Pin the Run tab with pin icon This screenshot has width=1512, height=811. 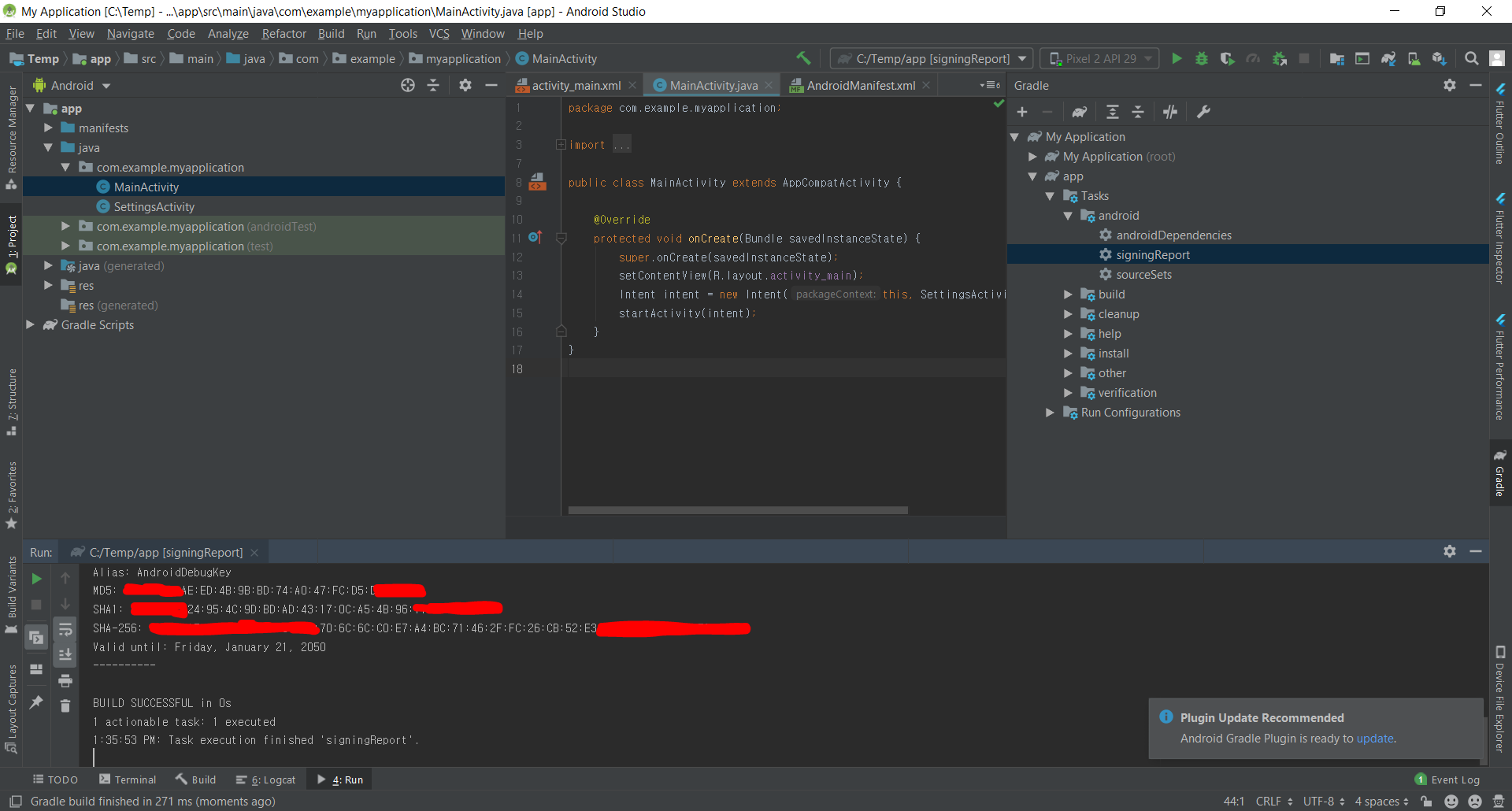click(x=36, y=702)
